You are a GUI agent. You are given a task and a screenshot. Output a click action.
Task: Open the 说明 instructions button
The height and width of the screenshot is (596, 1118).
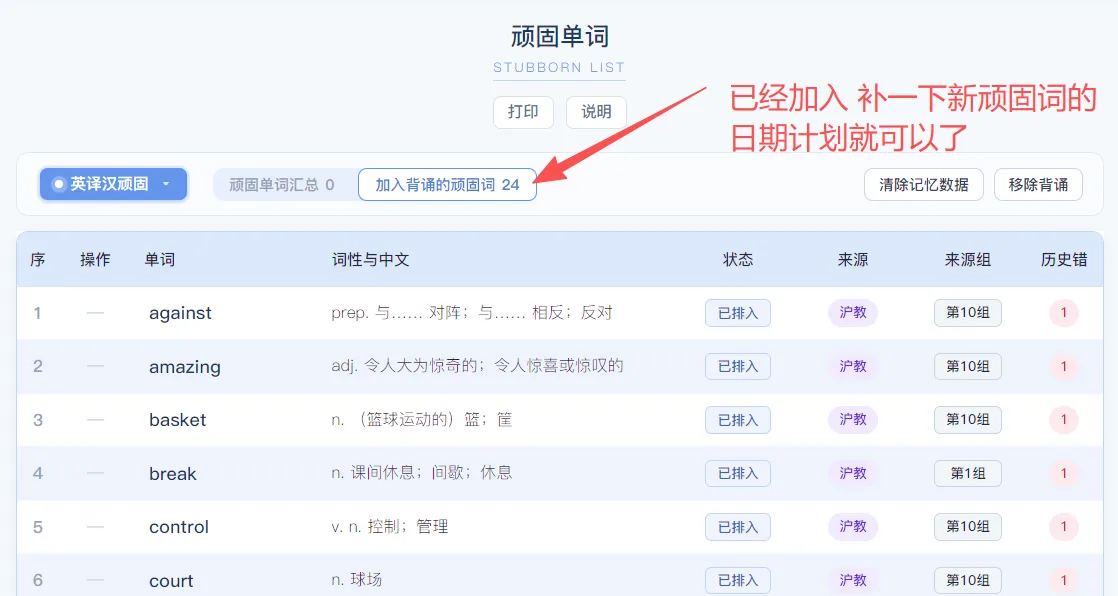tap(596, 112)
